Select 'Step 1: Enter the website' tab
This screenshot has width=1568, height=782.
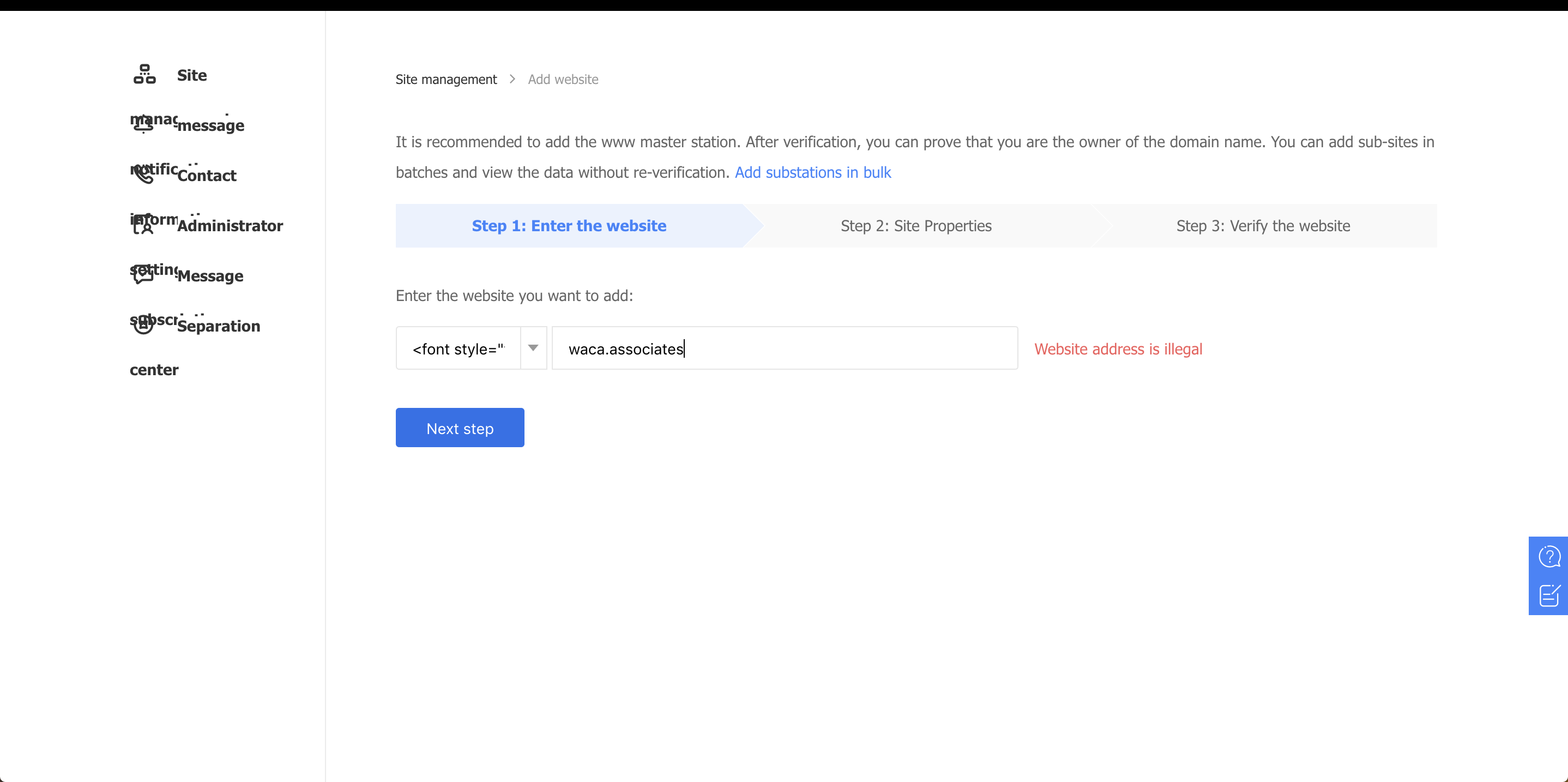[569, 226]
